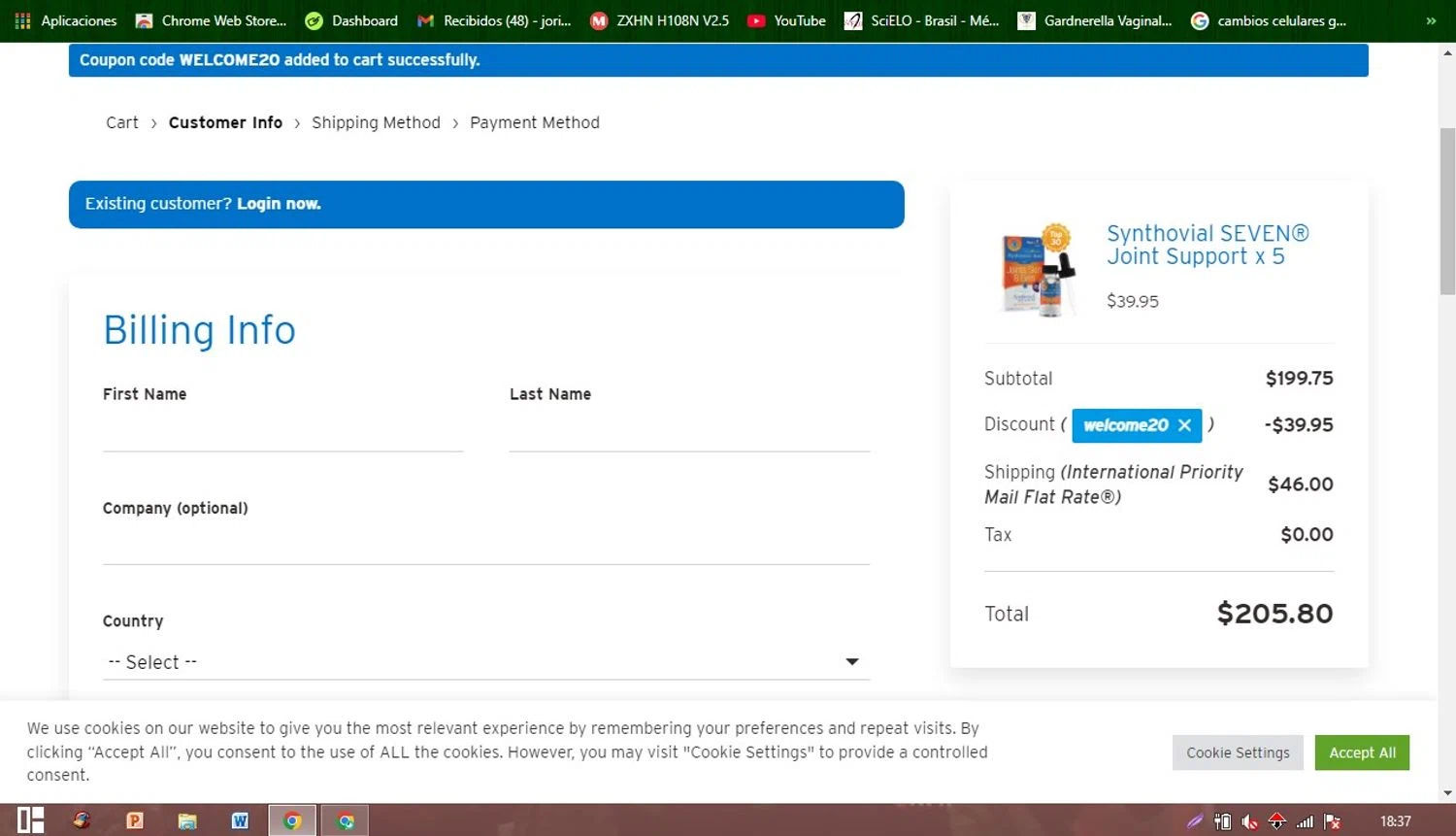Go to the Cart breadcrumb step
1456x836 pixels.
[x=122, y=122]
